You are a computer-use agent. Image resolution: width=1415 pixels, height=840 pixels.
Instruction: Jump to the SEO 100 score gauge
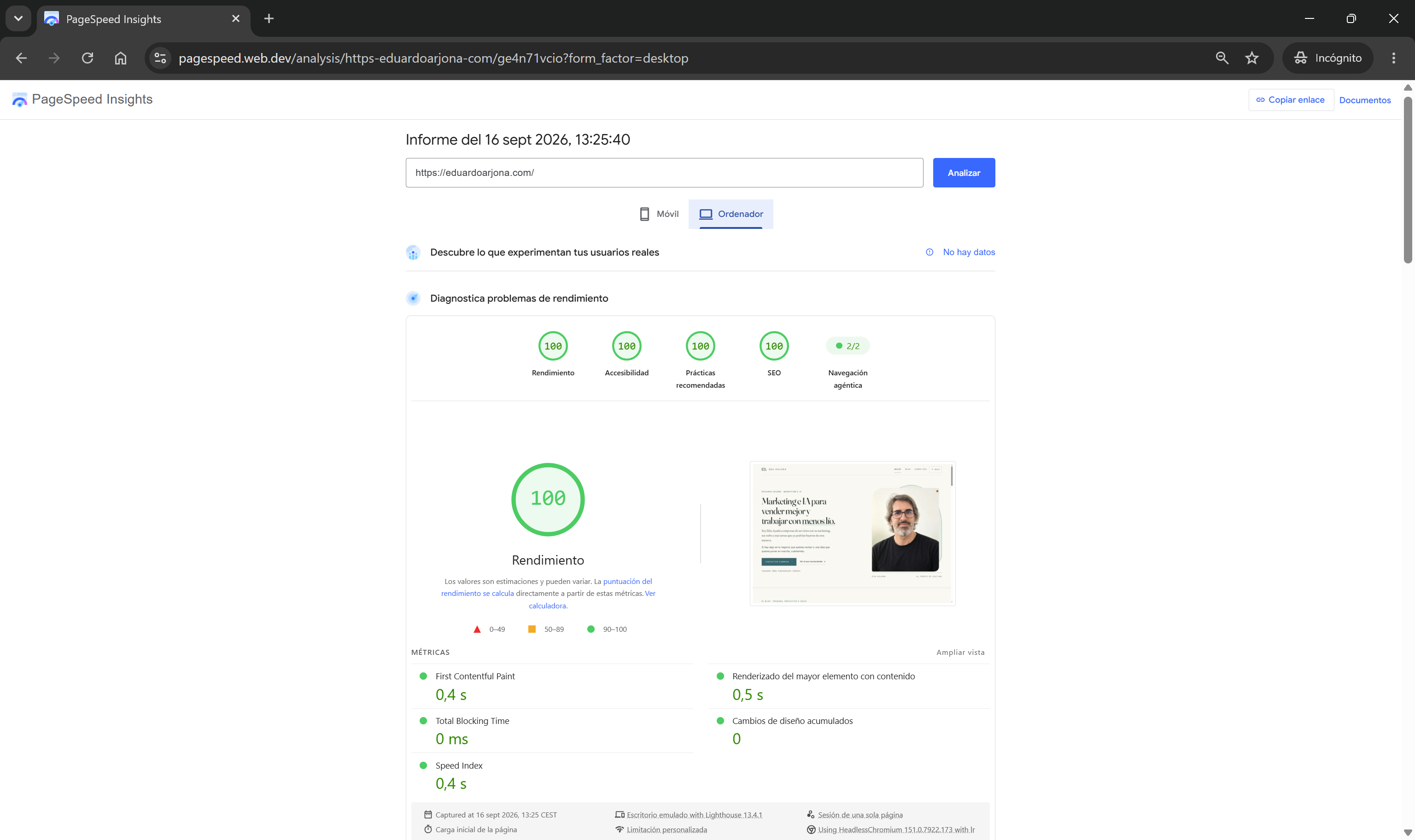[774, 346]
